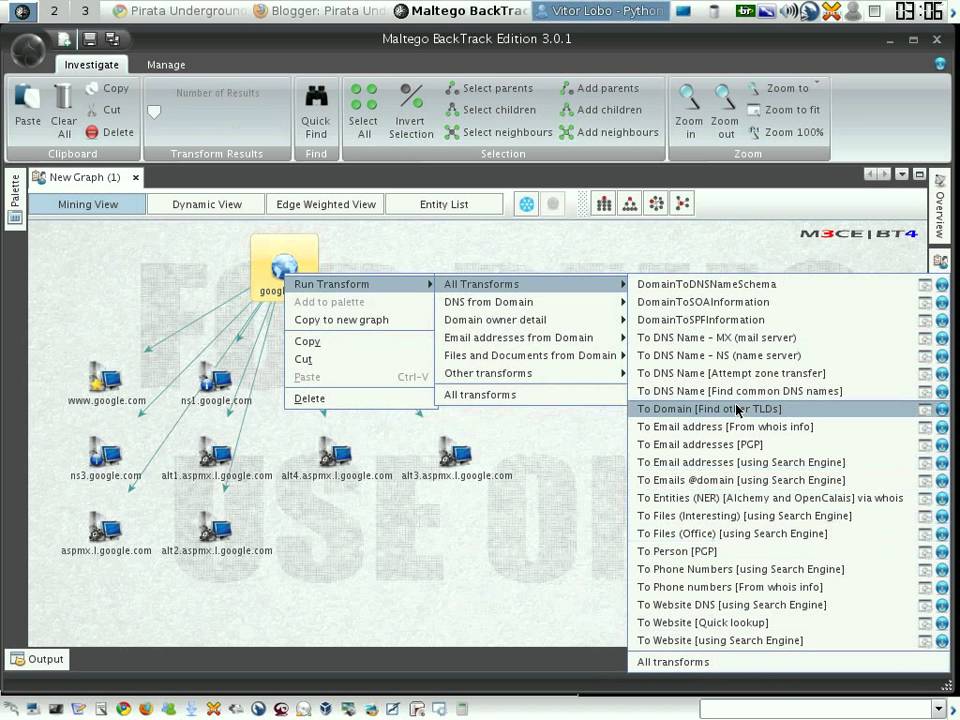Screen dimensions: 960x720
Task: Select ns1.google.com node
Action: (216, 383)
